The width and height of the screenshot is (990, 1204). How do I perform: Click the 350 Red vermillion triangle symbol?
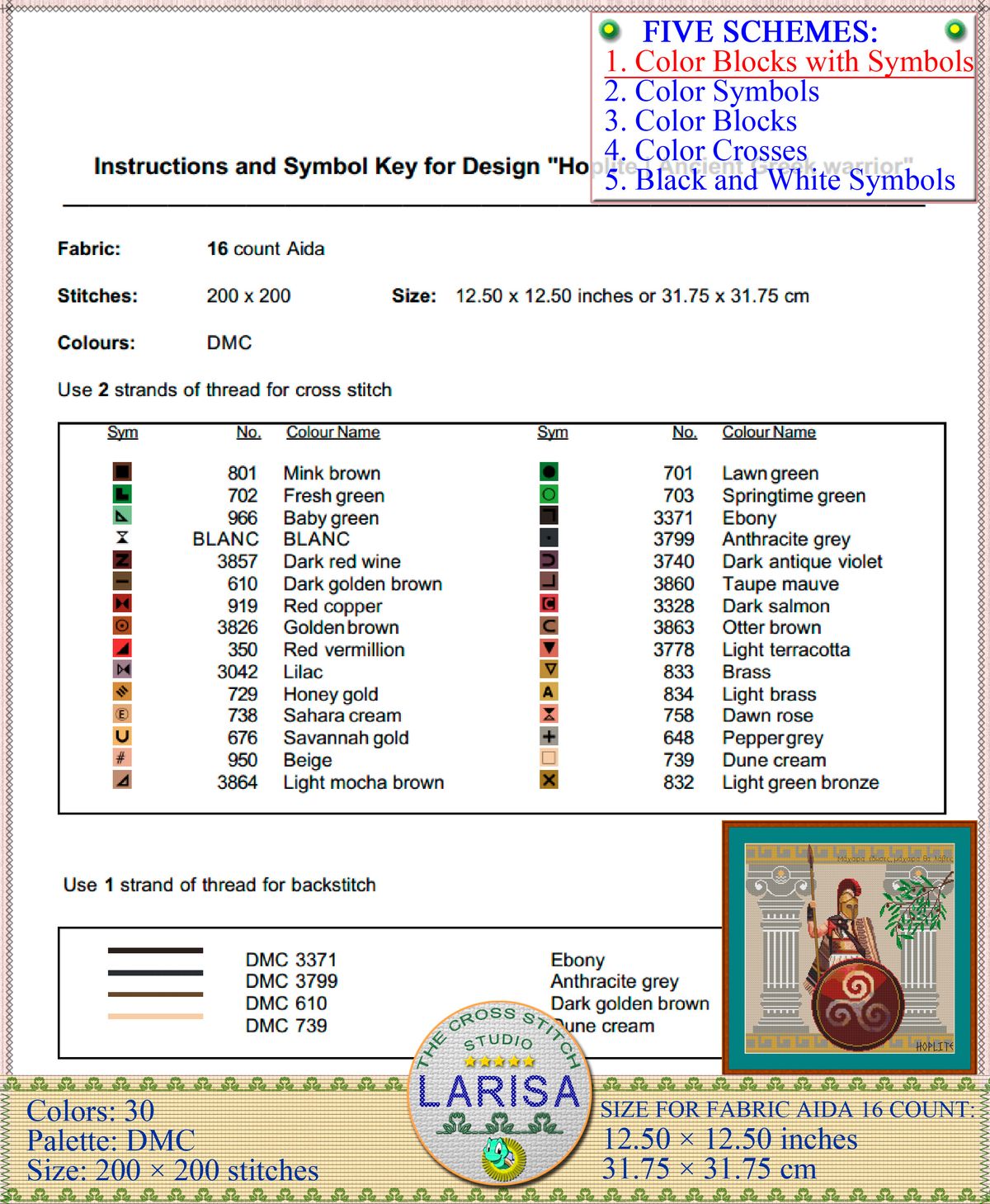pyautogui.click(x=122, y=648)
